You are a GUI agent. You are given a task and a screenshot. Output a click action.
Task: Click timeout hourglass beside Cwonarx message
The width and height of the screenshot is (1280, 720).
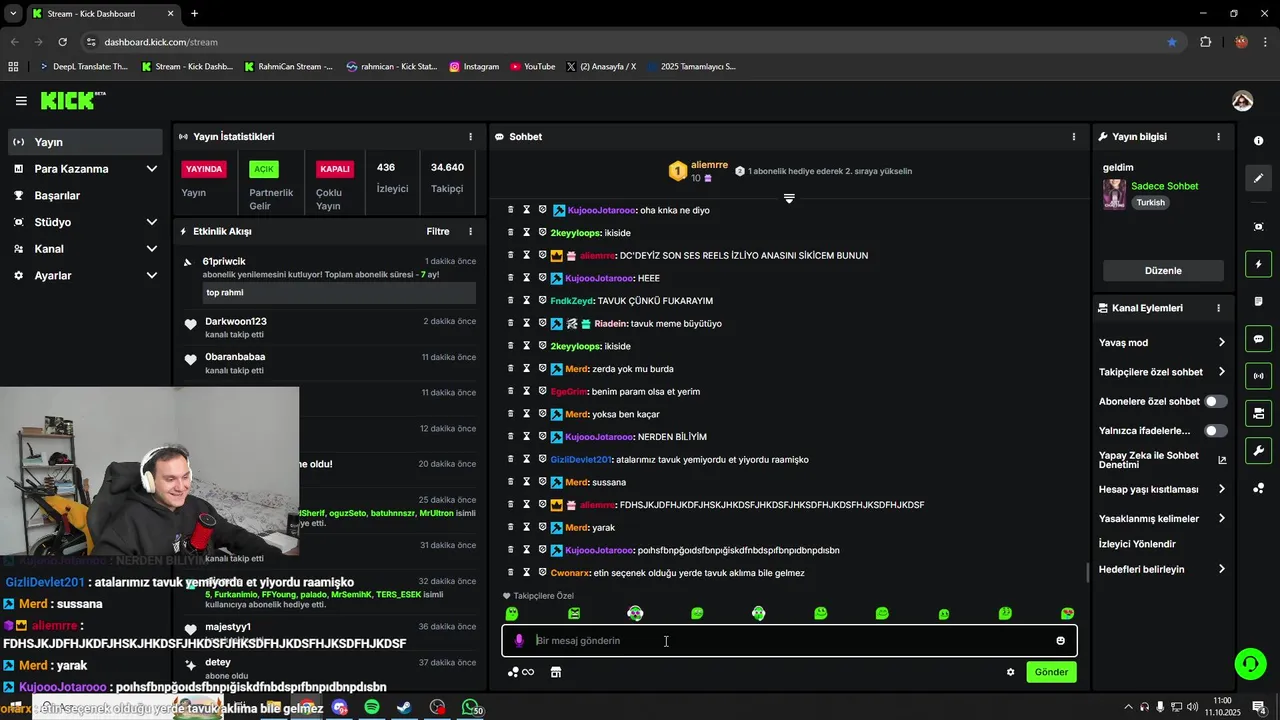tap(526, 573)
